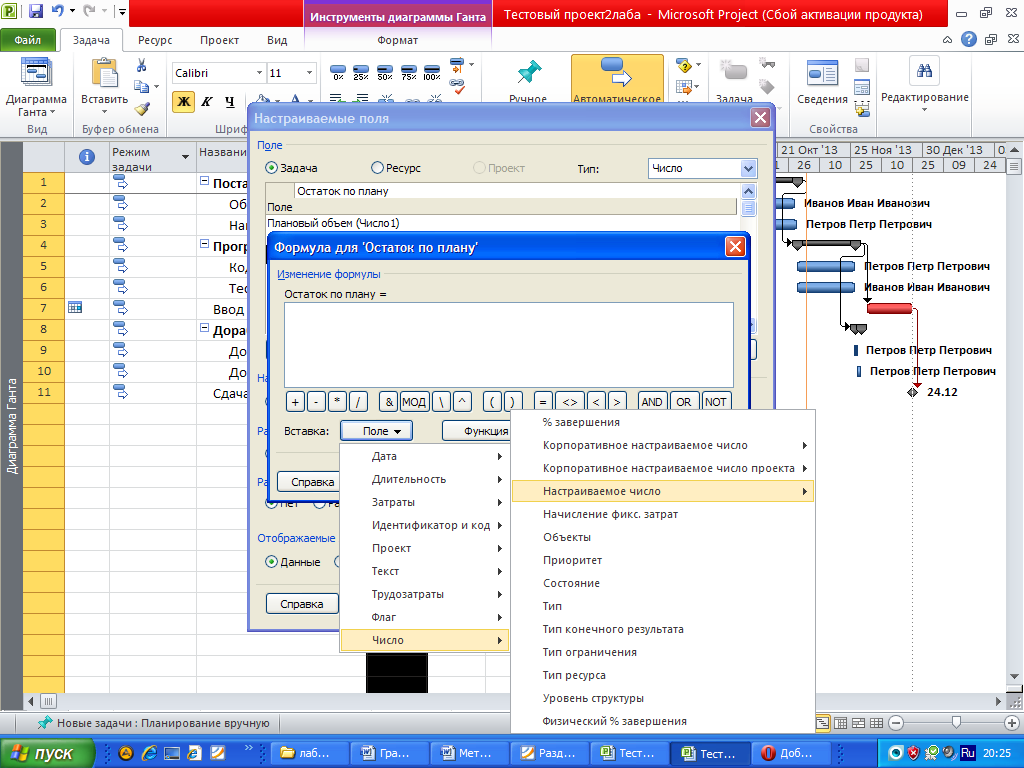Click the Cut scissors icon
The height and width of the screenshot is (768, 1024).
pos(141,65)
